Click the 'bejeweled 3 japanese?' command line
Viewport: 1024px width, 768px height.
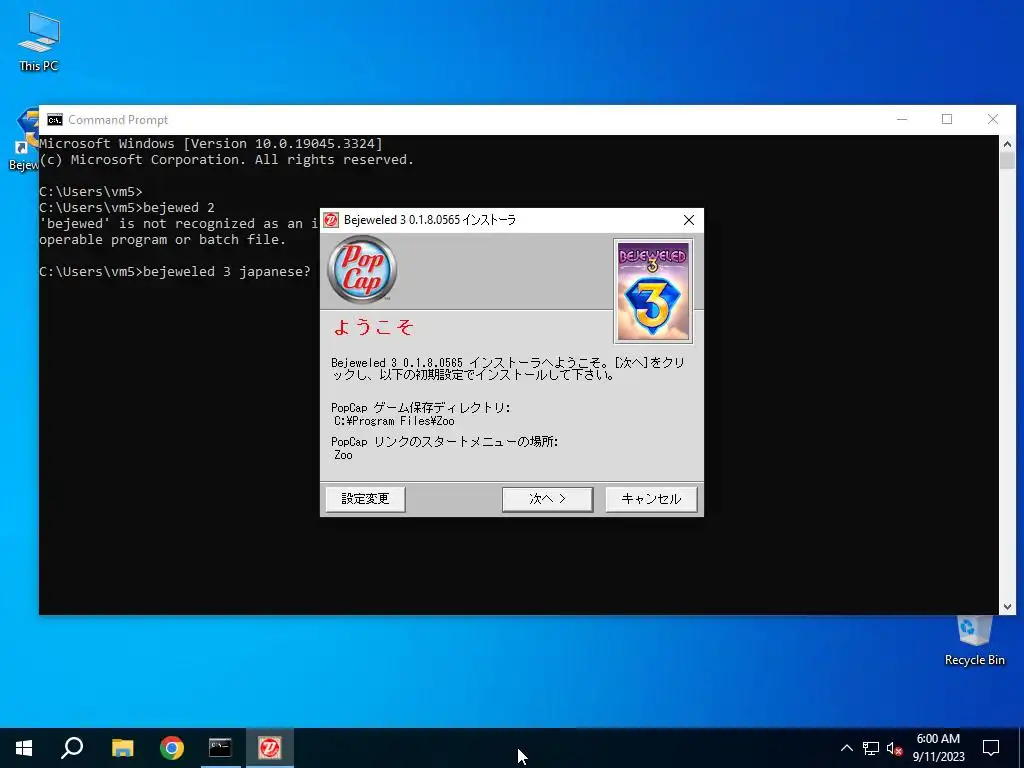click(174, 271)
